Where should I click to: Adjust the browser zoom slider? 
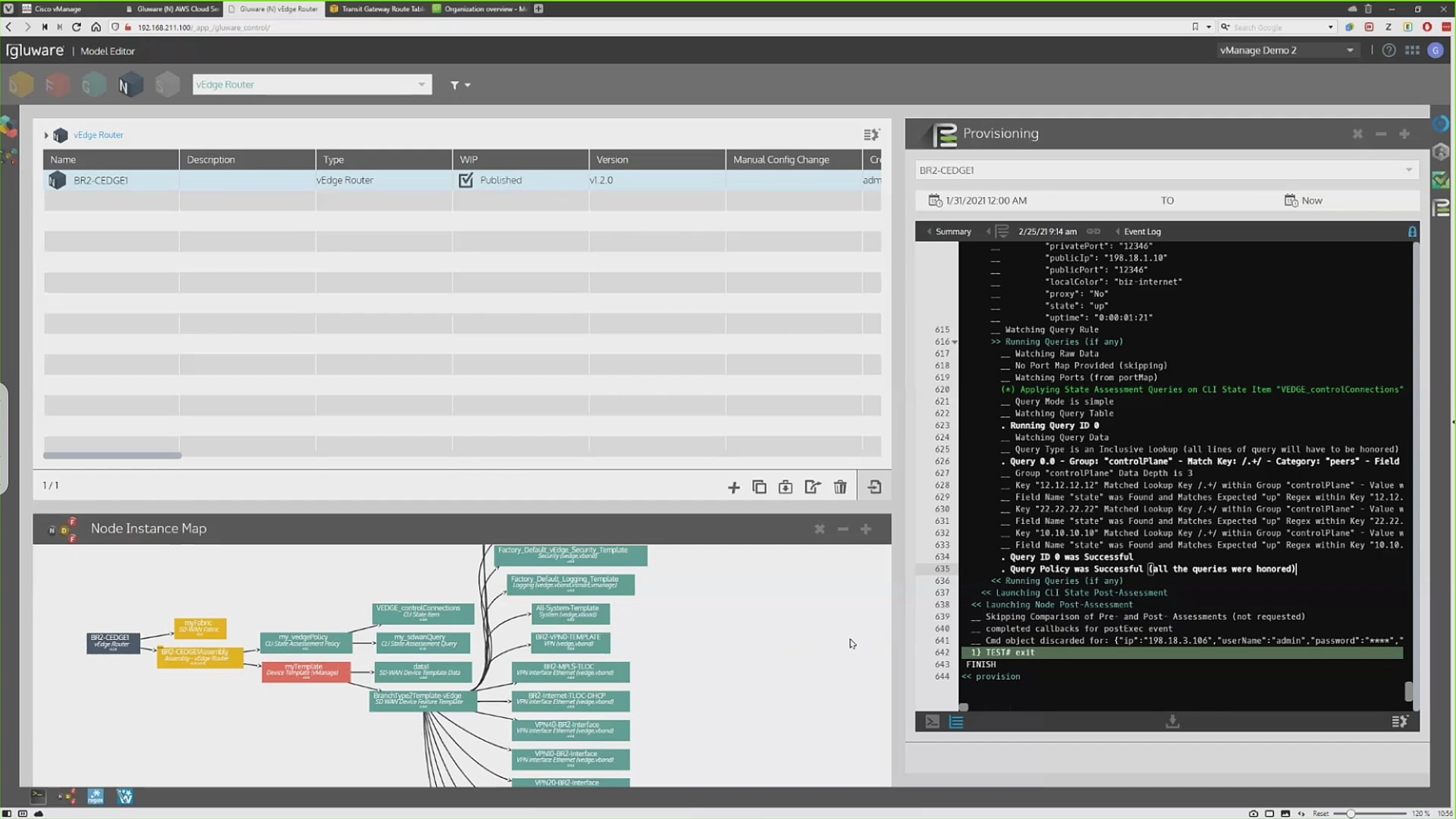pyautogui.click(x=1350, y=814)
